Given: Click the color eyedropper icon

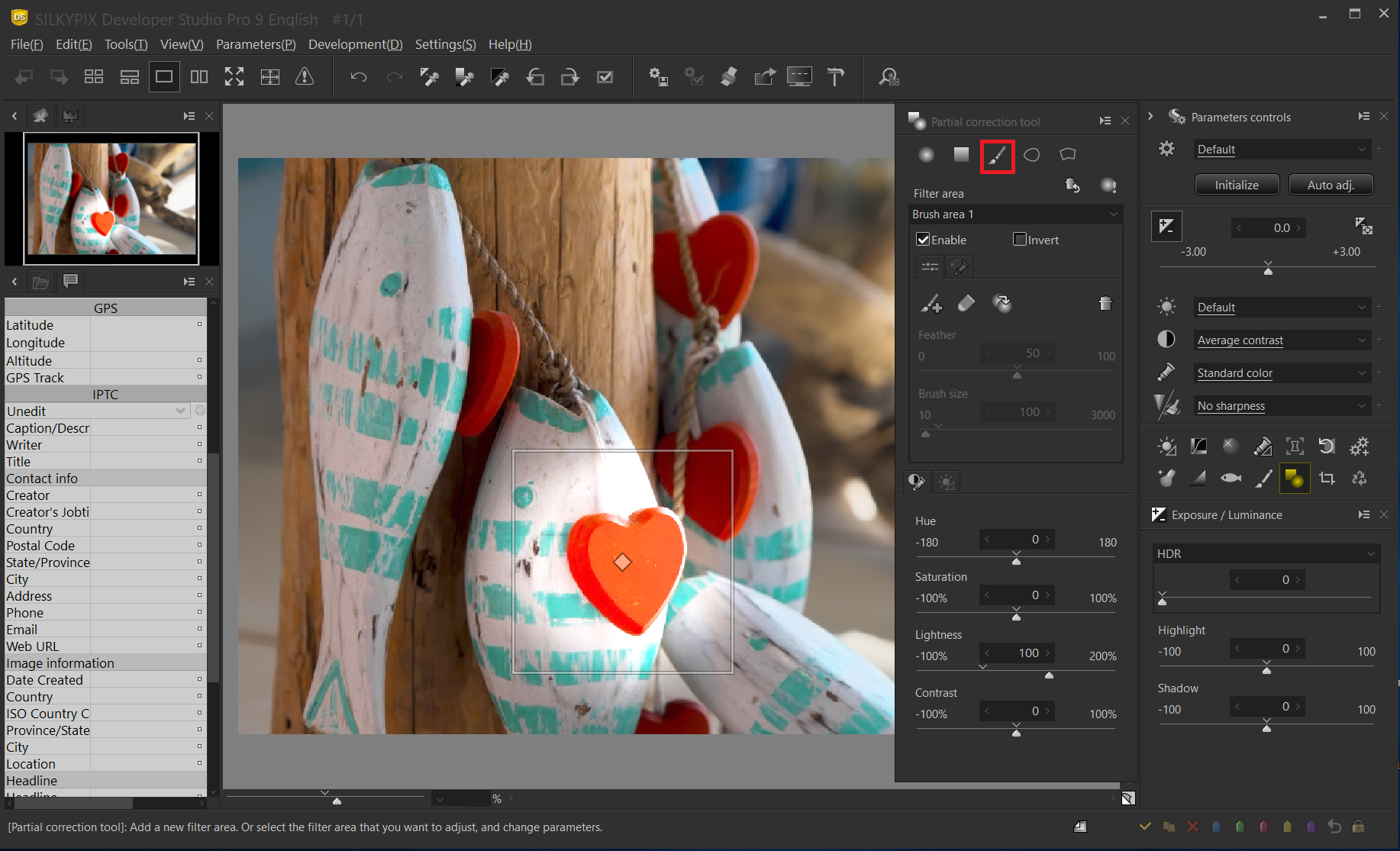Looking at the screenshot, I should 1166,373.
